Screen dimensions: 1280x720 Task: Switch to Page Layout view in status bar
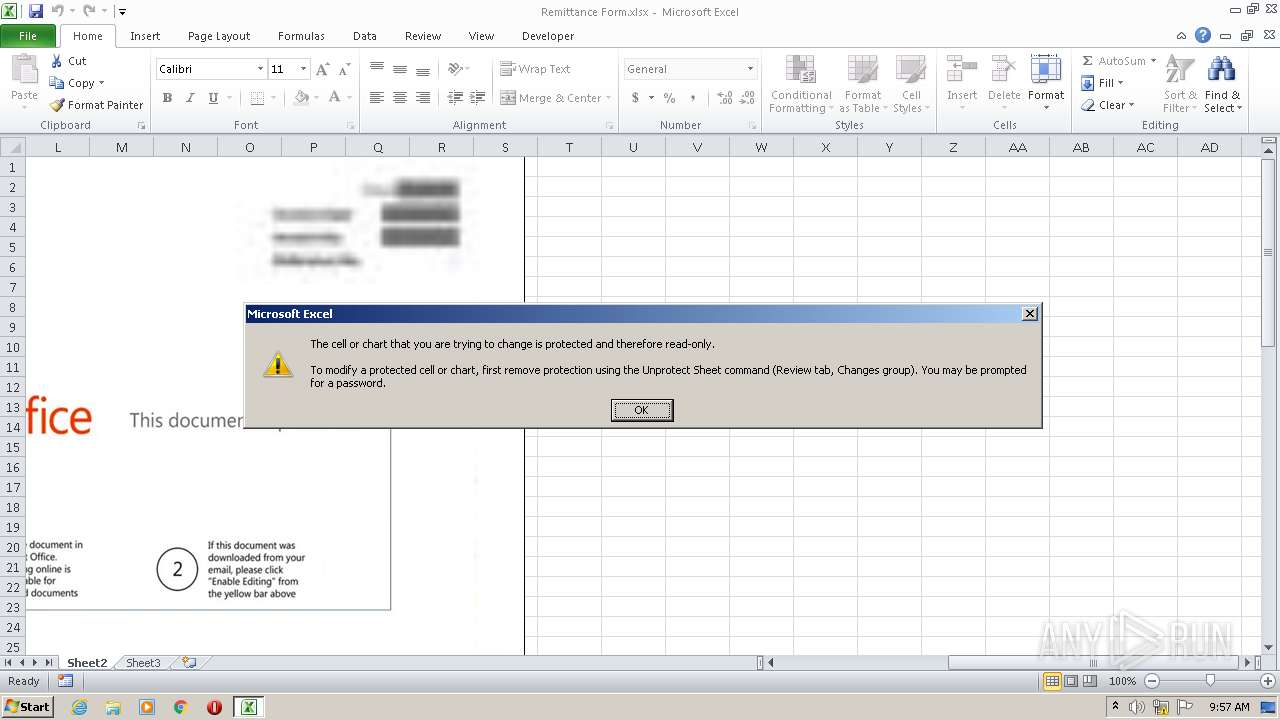pyautogui.click(x=1071, y=681)
